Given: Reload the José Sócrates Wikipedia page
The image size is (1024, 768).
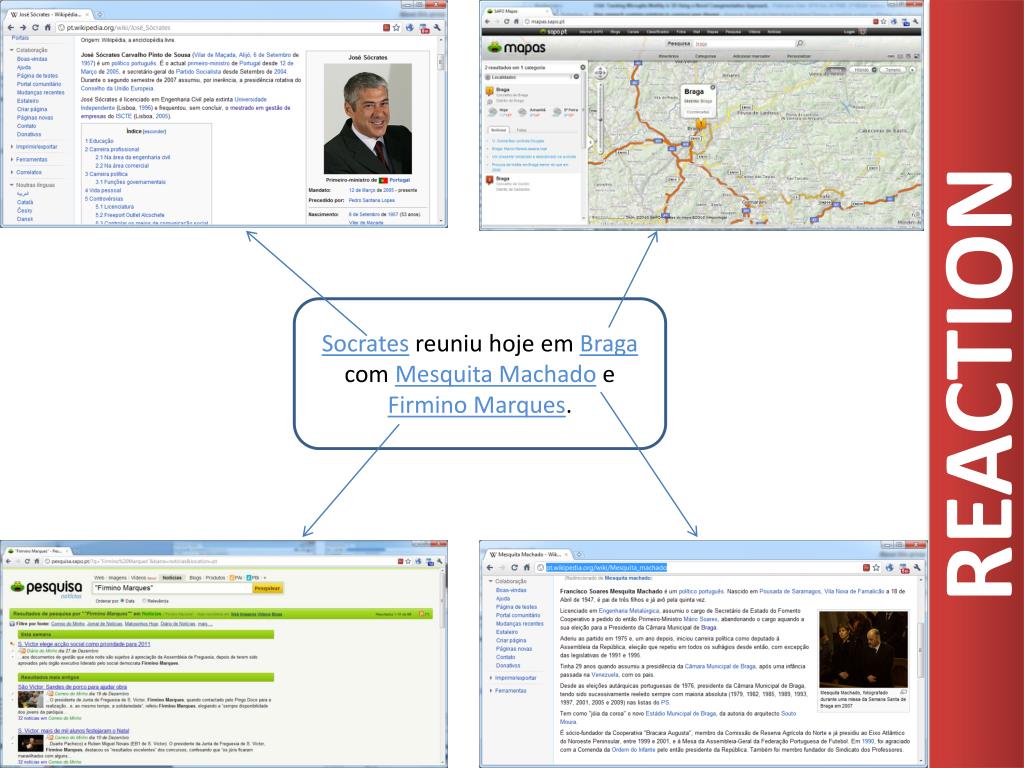Looking at the screenshot, I should tap(35, 28).
